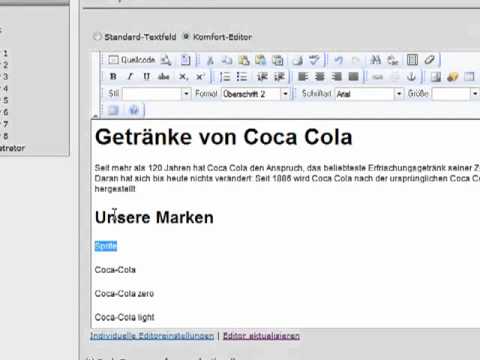Click the cut scissors icon

(210, 60)
